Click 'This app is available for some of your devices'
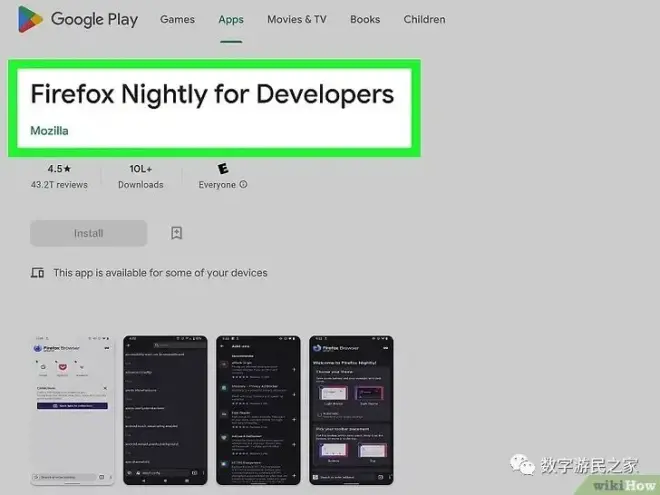The width and height of the screenshot is (660, 495). coord(160,273)
